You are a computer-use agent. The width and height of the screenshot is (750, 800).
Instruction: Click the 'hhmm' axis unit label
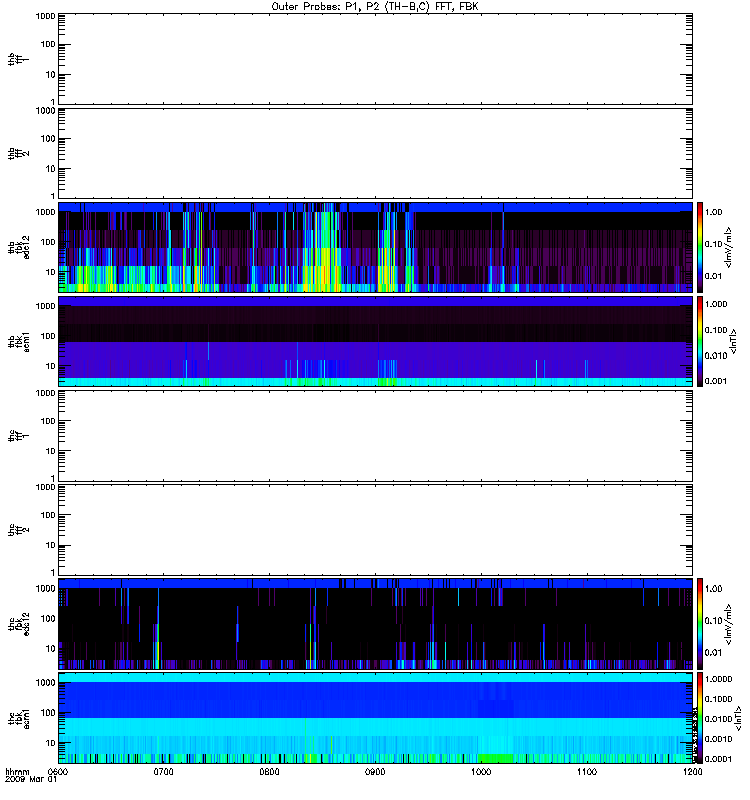point(17,772)
